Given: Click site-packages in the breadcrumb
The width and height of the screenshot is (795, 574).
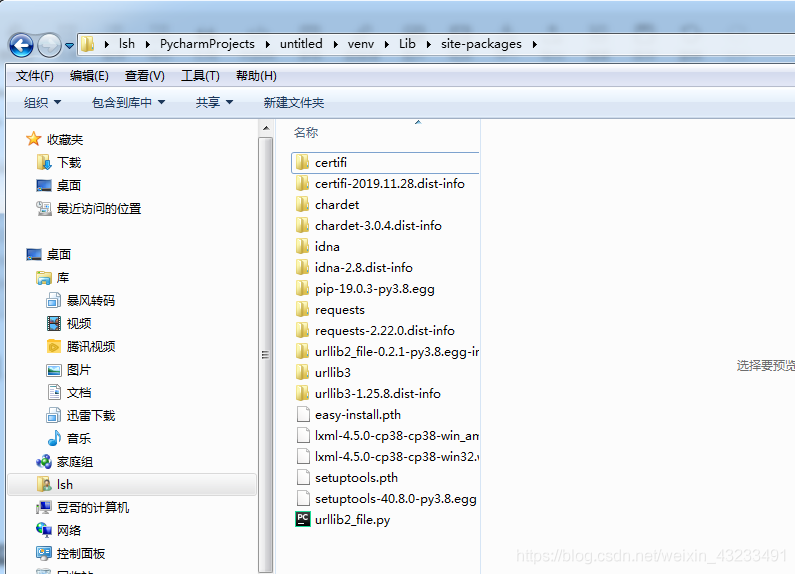Looking at the screenshot, I should pos(481,44).
